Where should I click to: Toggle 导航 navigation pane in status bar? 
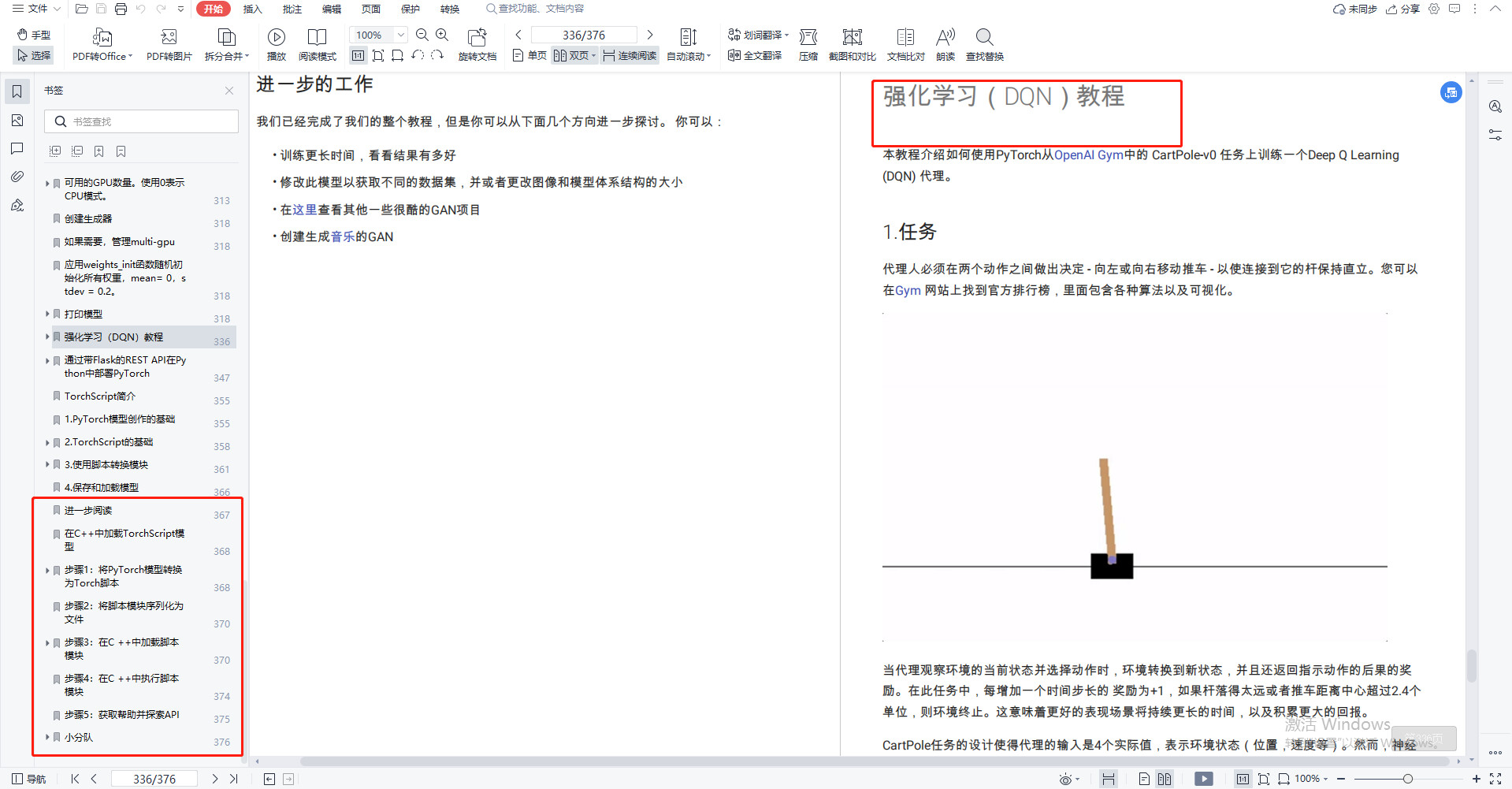point(29,779)
